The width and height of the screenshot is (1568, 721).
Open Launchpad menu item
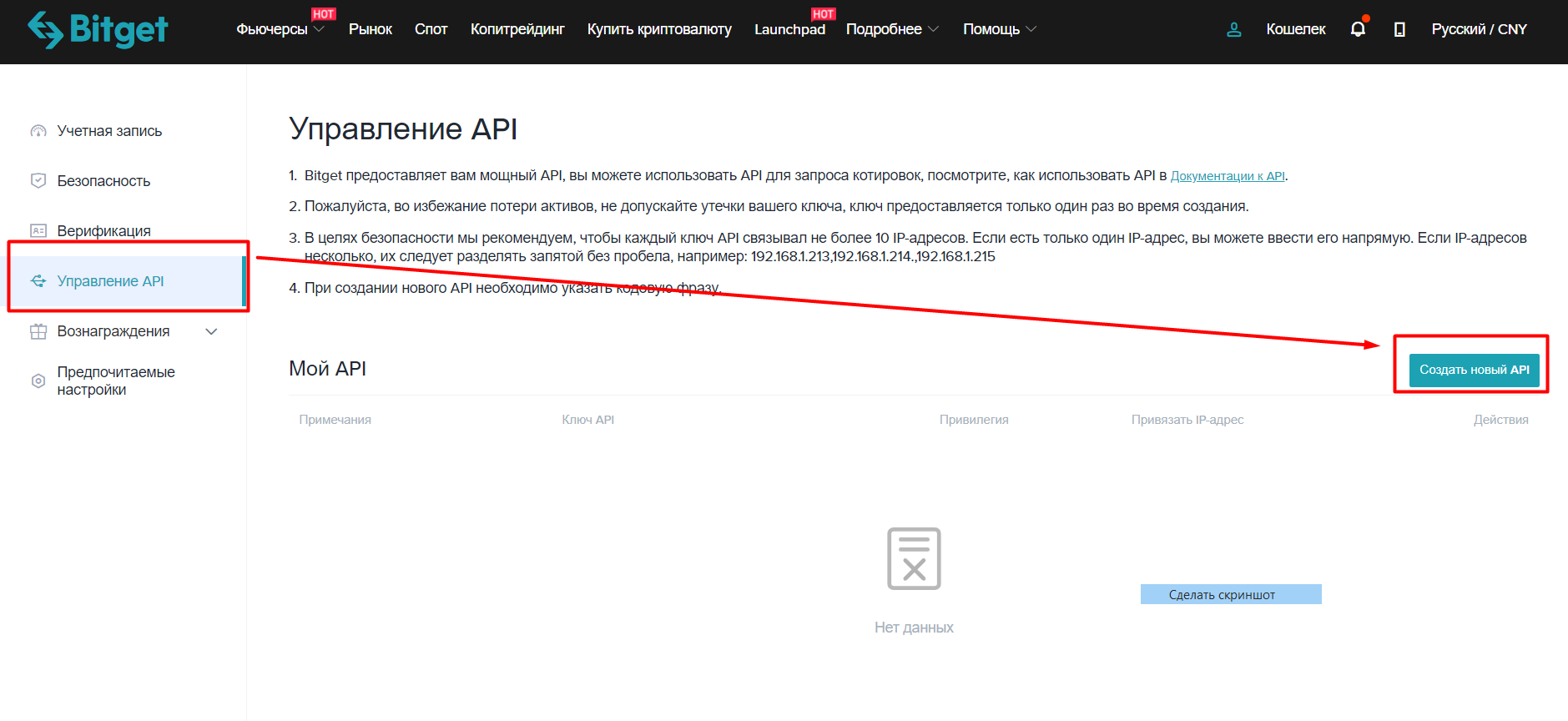(x=789, y=29)
